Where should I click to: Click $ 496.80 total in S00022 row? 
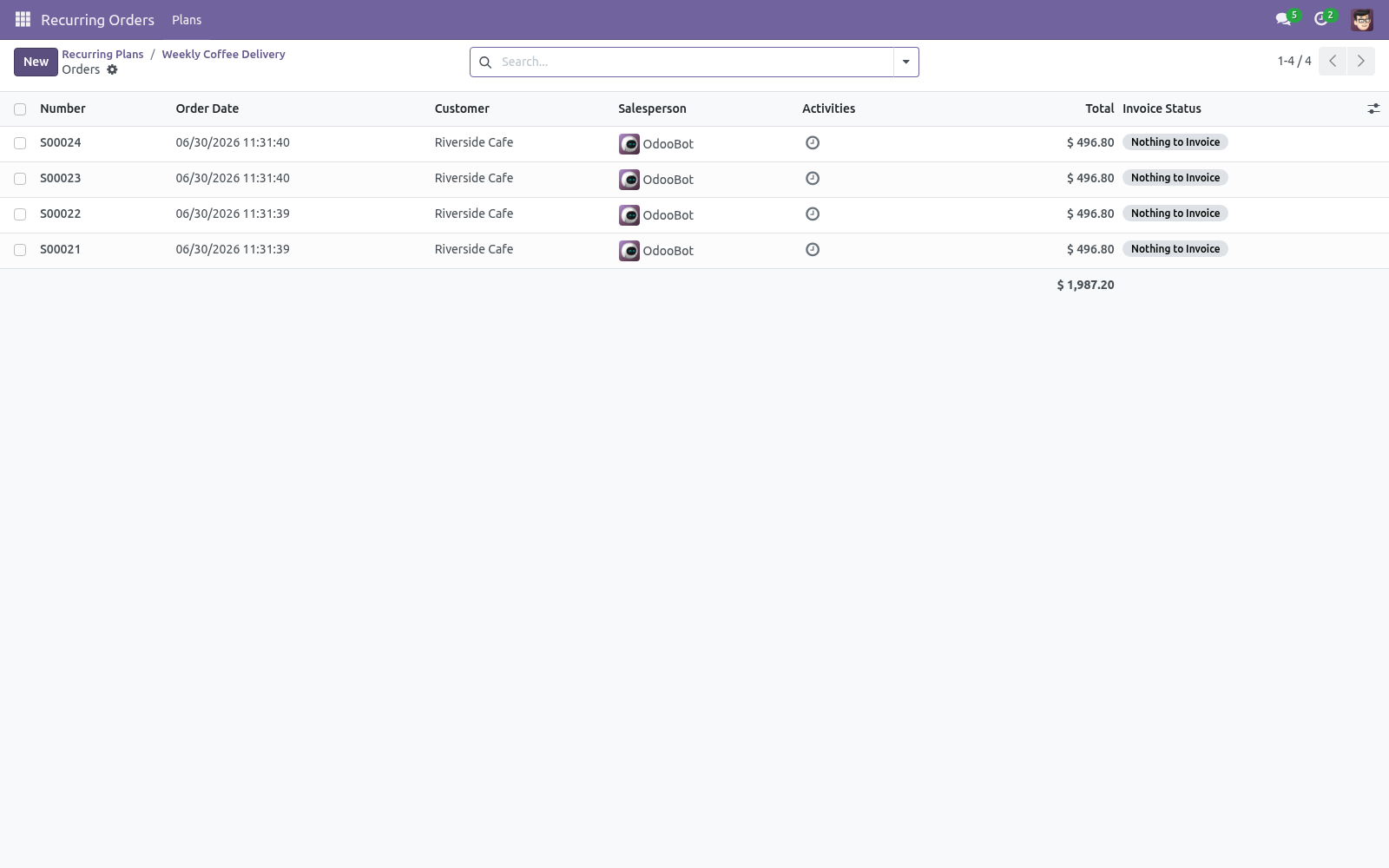click(1090, 214)
